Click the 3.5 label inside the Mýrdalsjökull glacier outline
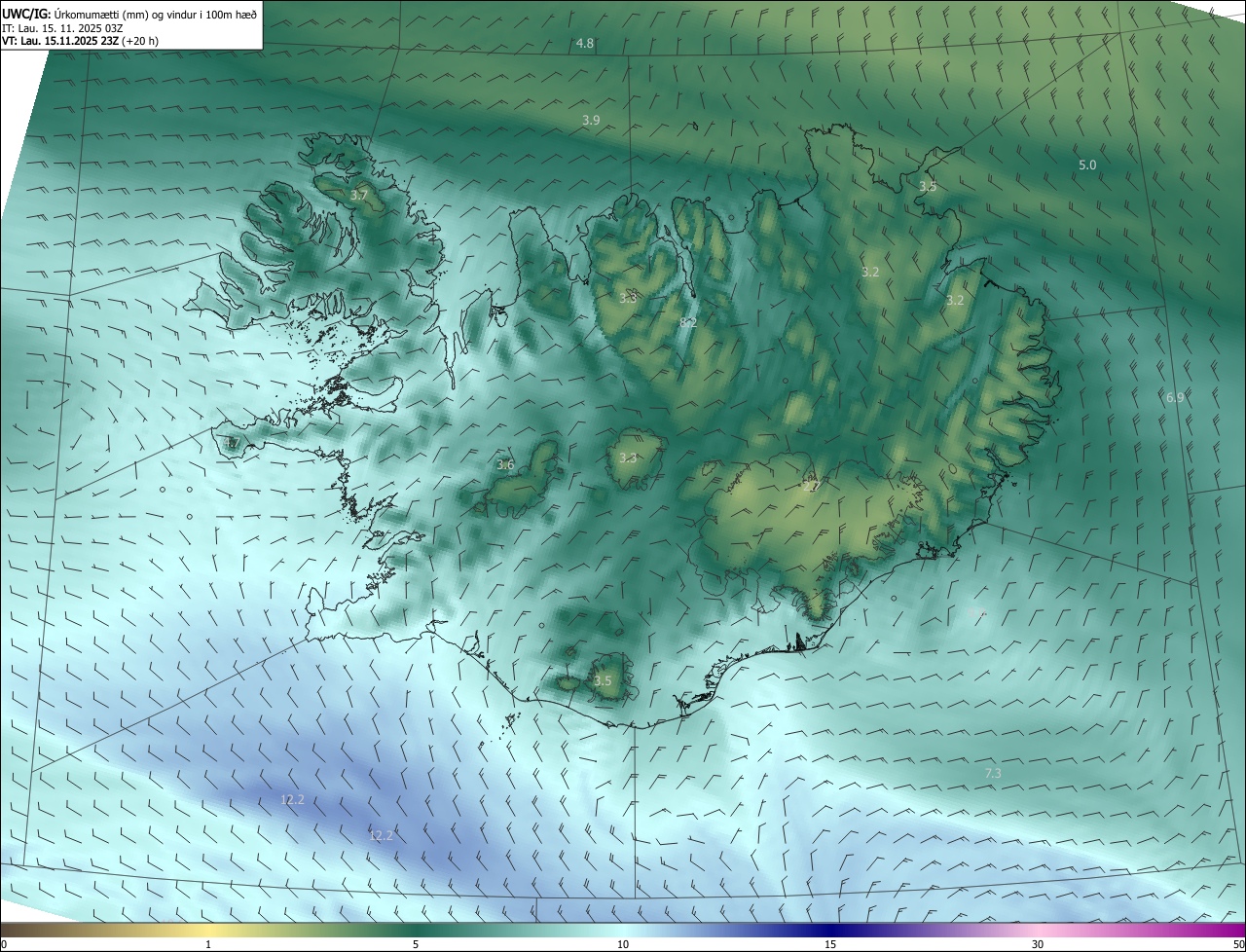The width and height of the screenshot is (1246, 952). (x=603, y=680)
